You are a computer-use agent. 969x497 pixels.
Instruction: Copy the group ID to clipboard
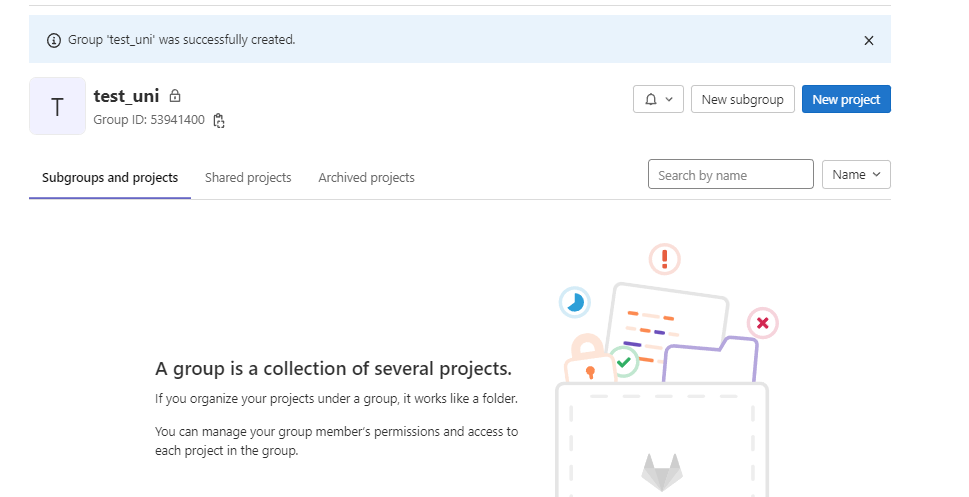coord(219,121)
